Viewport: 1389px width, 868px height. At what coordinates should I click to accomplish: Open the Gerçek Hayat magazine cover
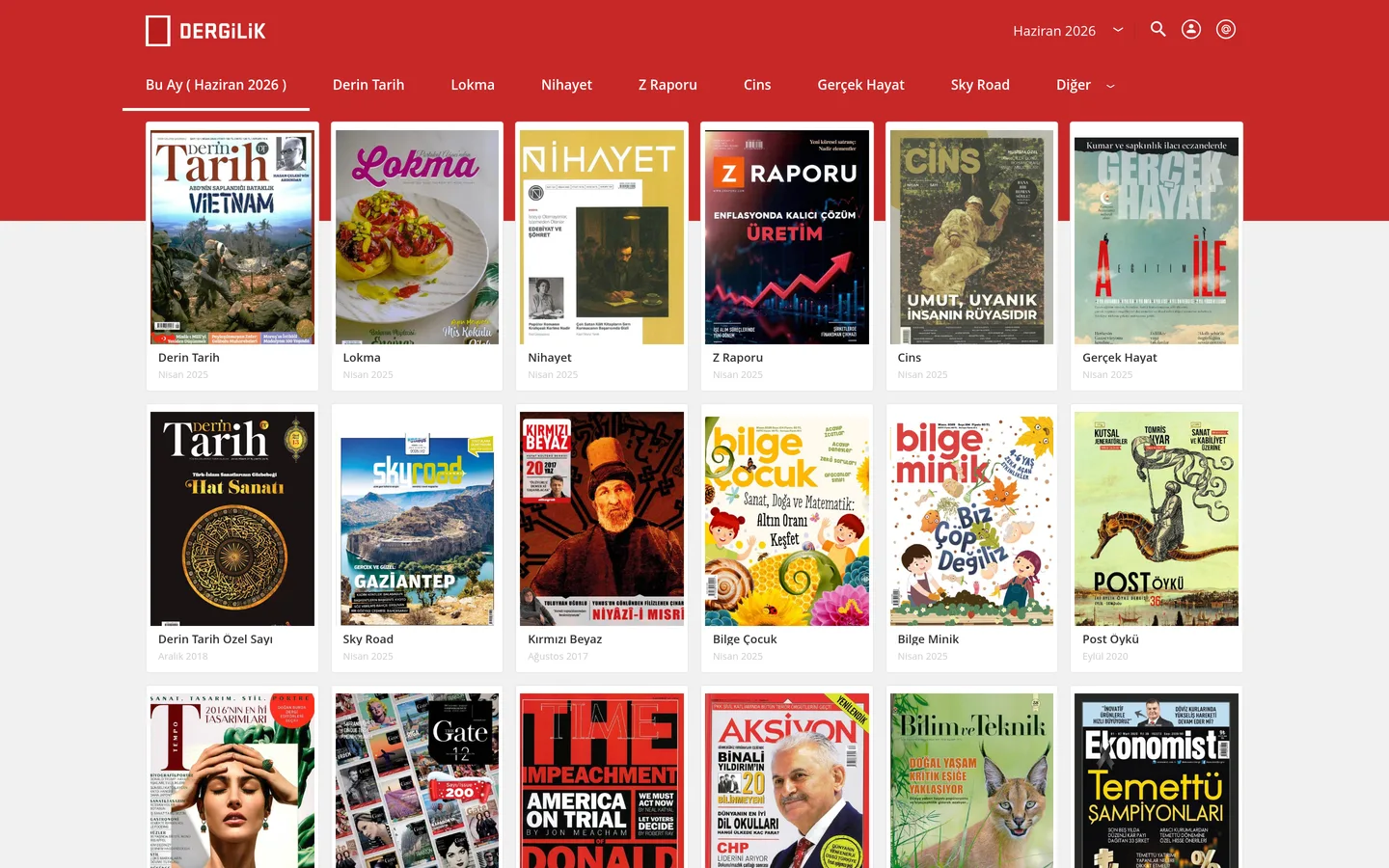tap(1157, 237)
